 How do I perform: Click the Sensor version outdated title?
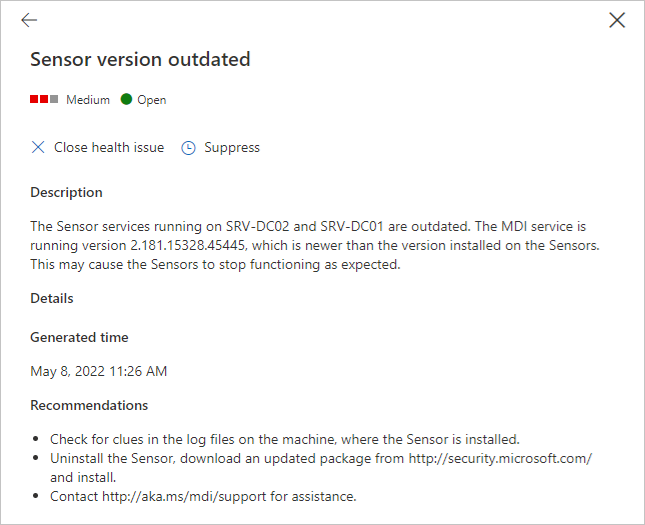(140, 59)
